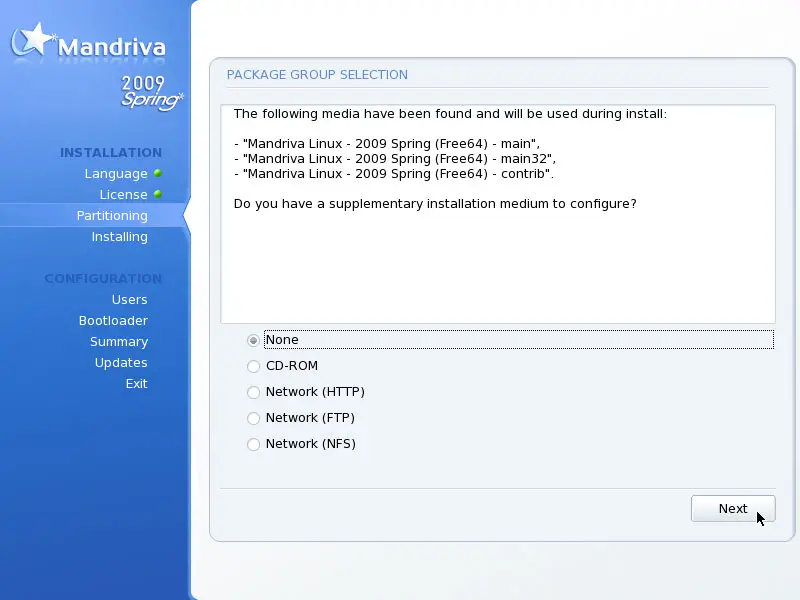Screen dimensions: 800x600
Task: Click the INSTALLATION section heading
Action: 111,153
